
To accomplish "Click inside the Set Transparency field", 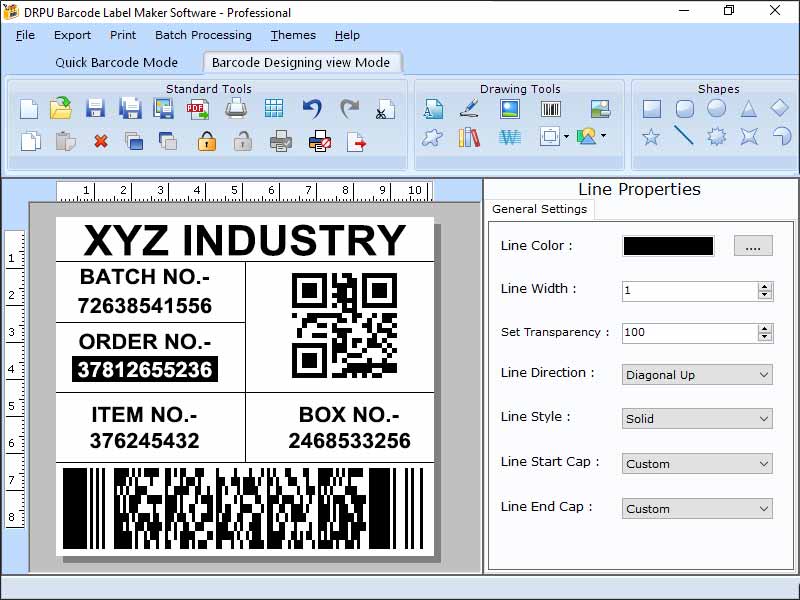I will (690, 333).
